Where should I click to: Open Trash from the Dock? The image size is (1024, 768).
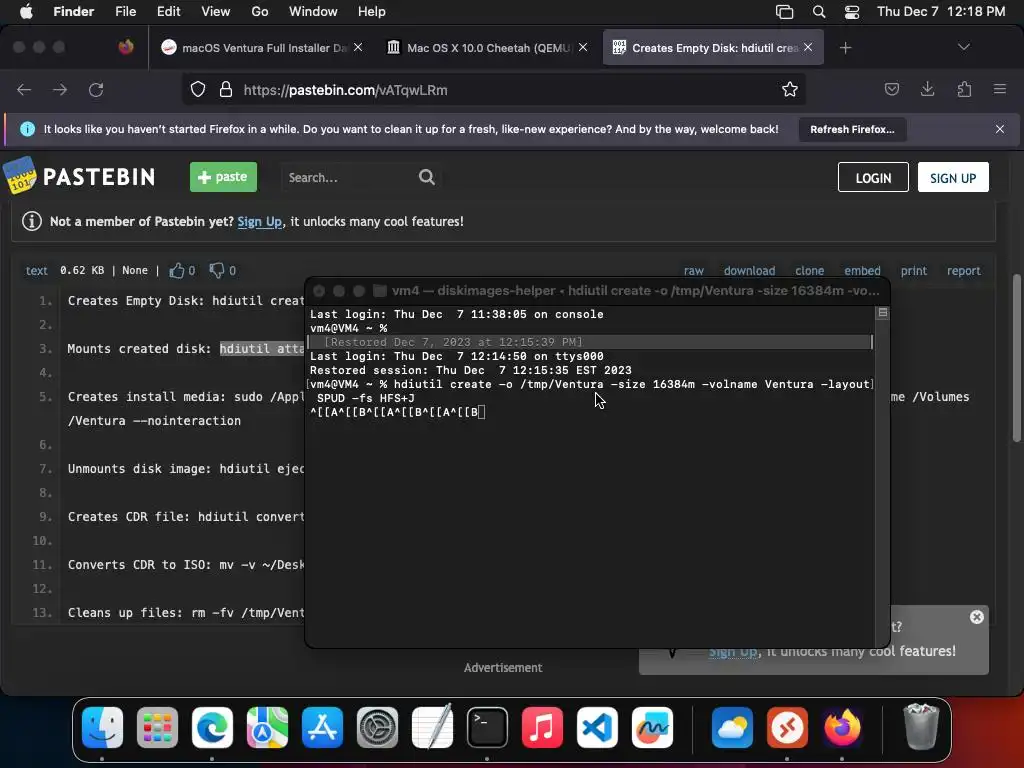tap(921, 726)
